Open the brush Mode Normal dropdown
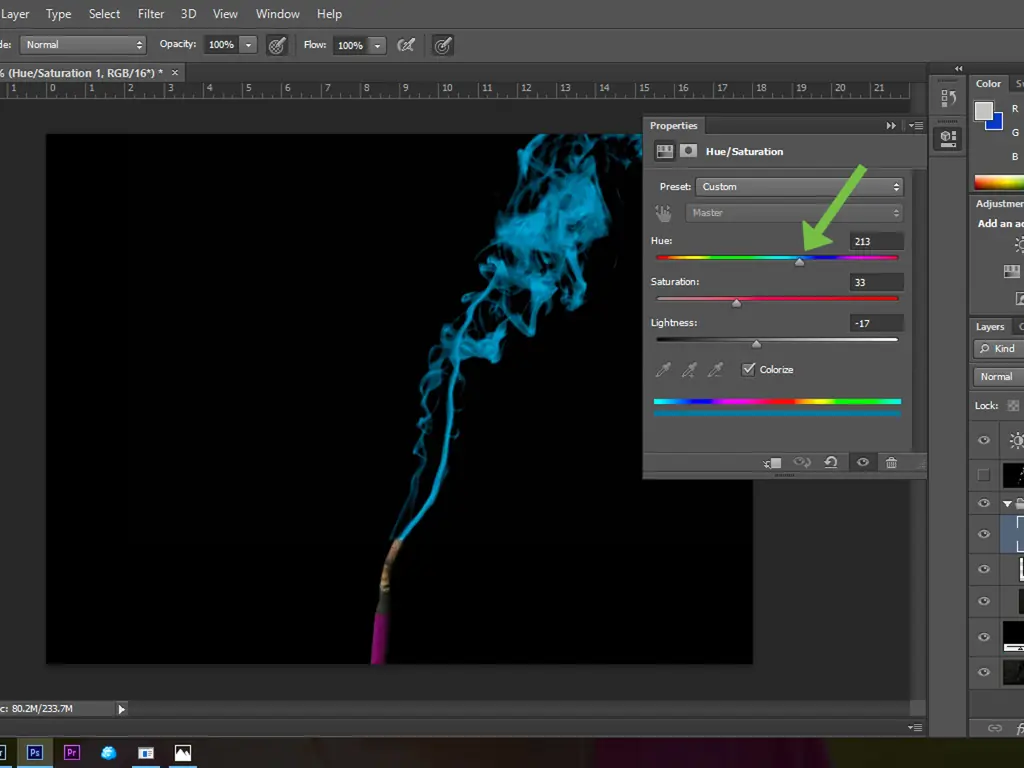Viewport: 1024px width, 768px height. pyautogui.click(x=84, y=44)
